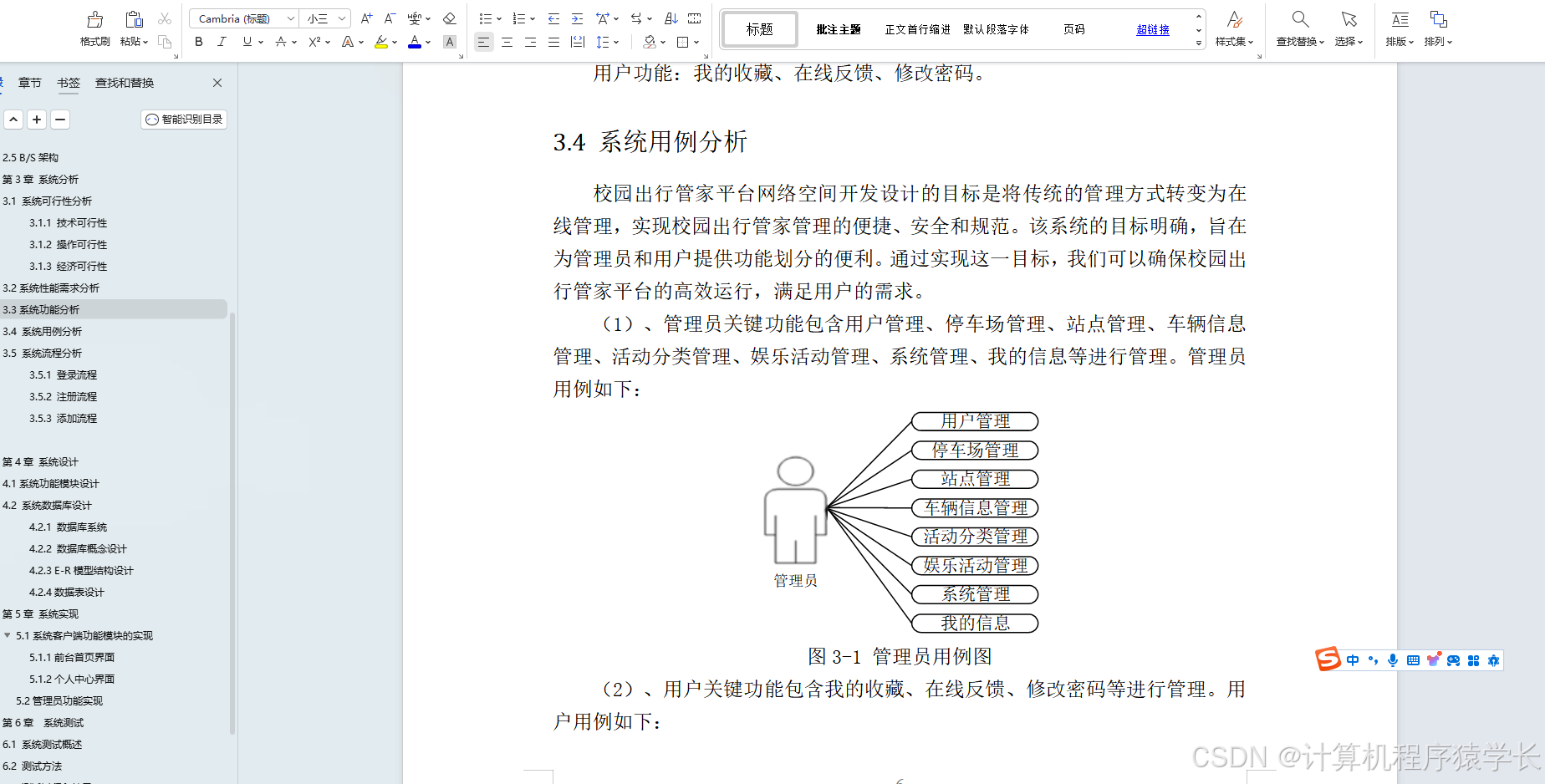Center align text
Screen dimensions: 1545x784
click(507, 42)
